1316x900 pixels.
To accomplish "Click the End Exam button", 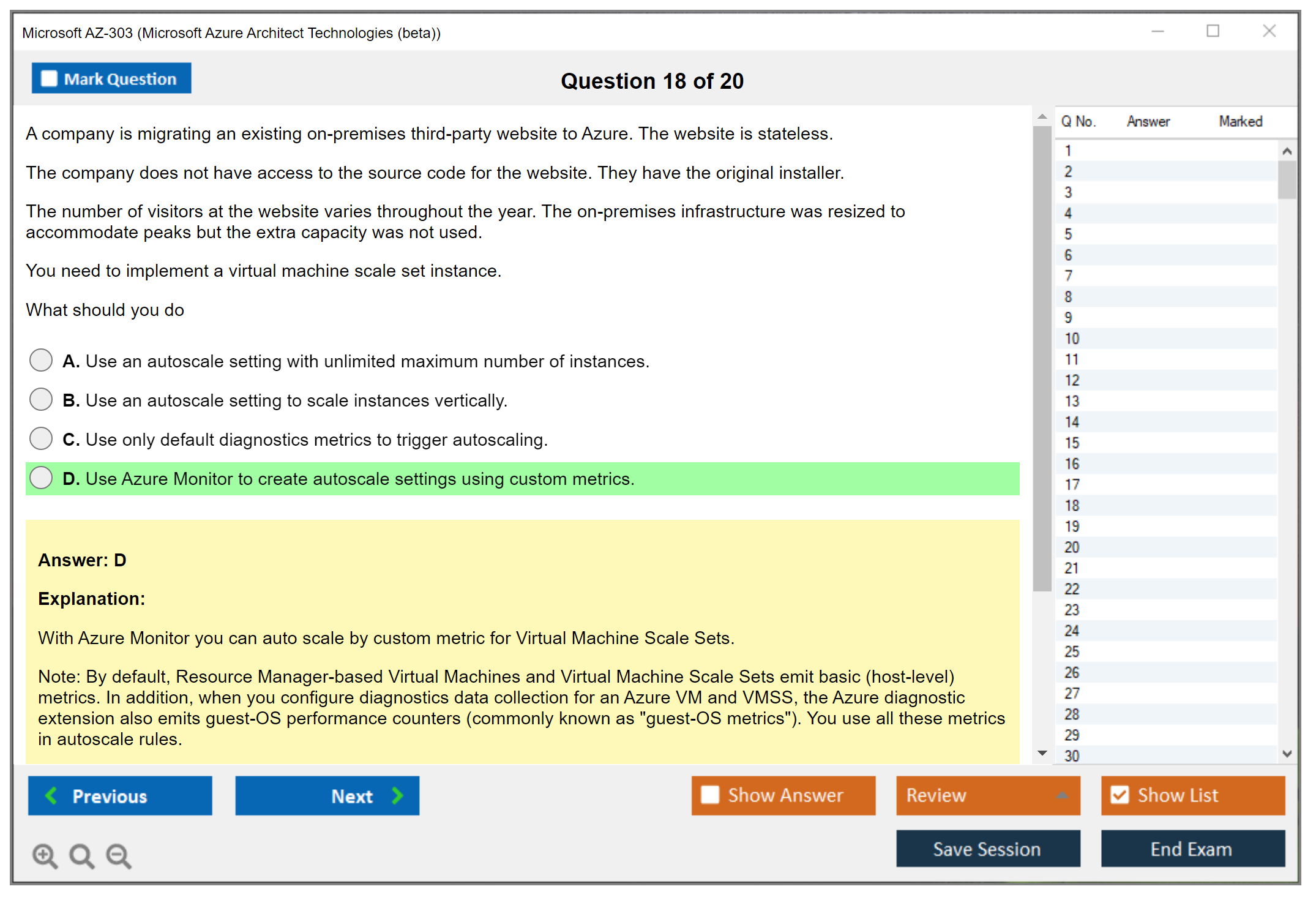I will [1192, 849].
